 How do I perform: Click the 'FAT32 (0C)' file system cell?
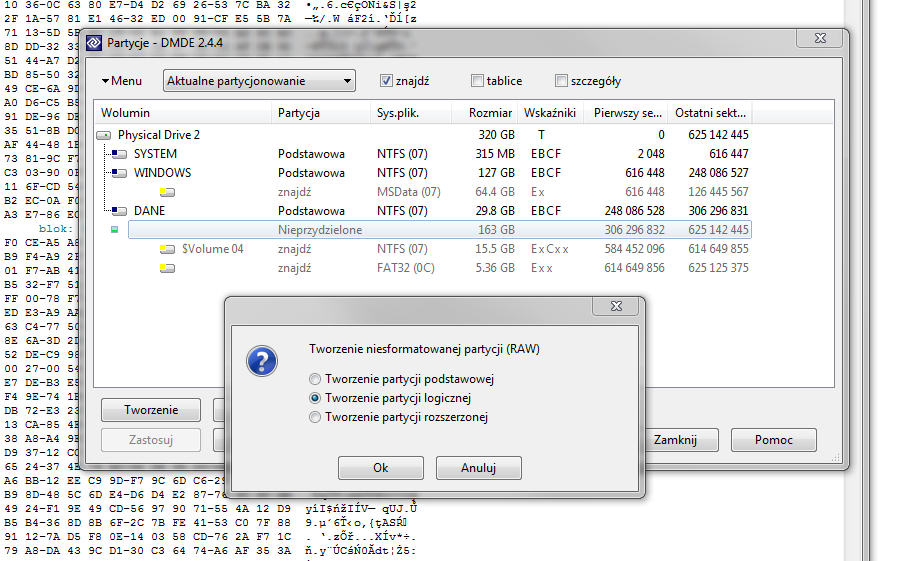click(406, 268)
